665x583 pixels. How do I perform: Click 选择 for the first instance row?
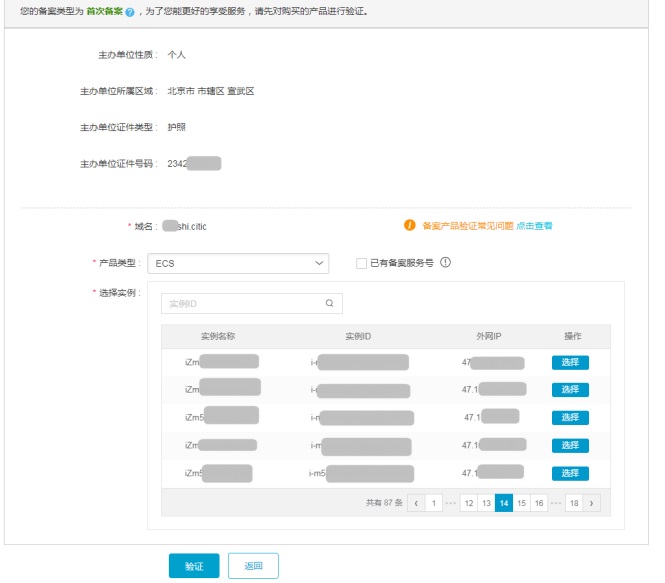pyautogui.click(x=570, y=362)
